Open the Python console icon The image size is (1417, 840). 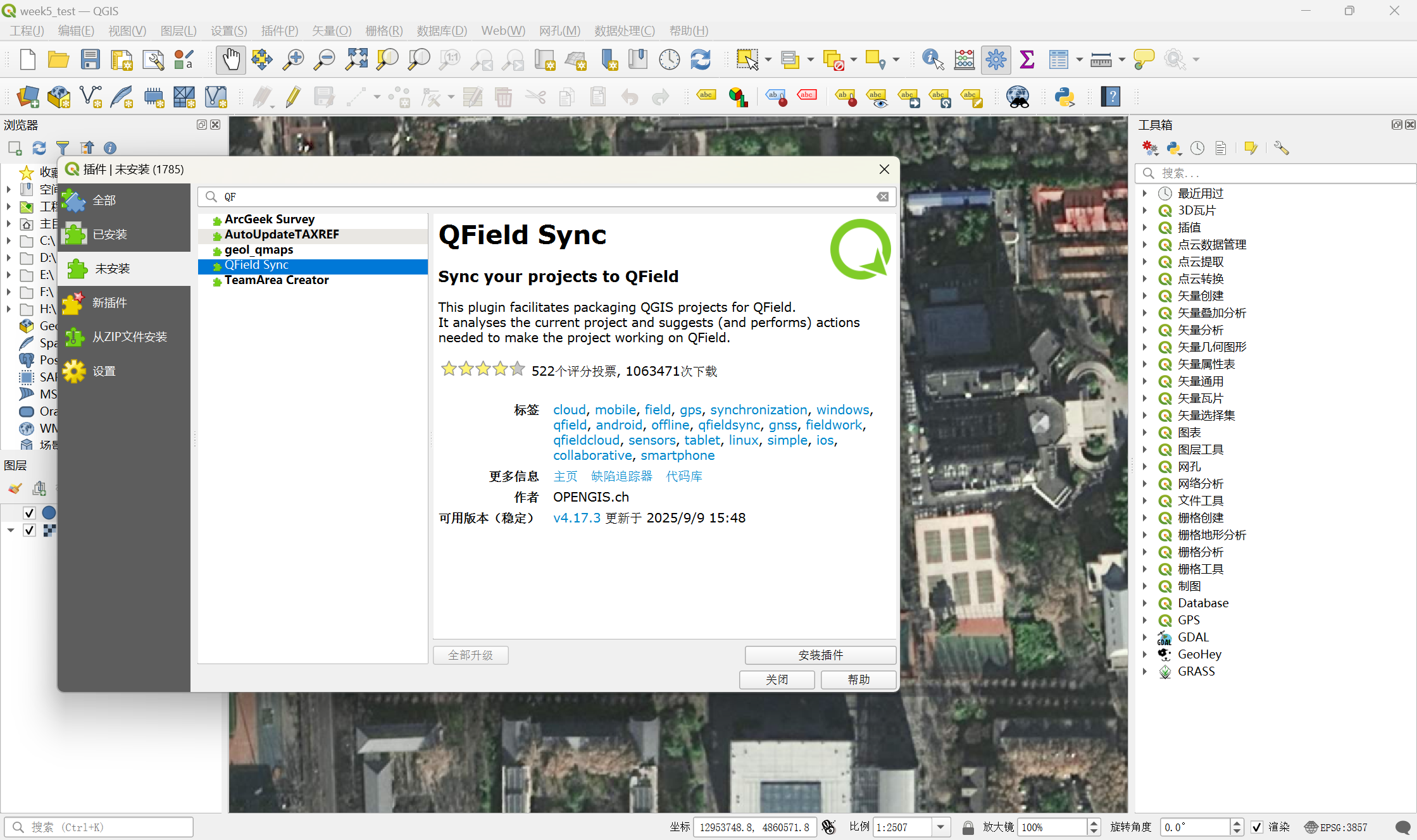1064,97
